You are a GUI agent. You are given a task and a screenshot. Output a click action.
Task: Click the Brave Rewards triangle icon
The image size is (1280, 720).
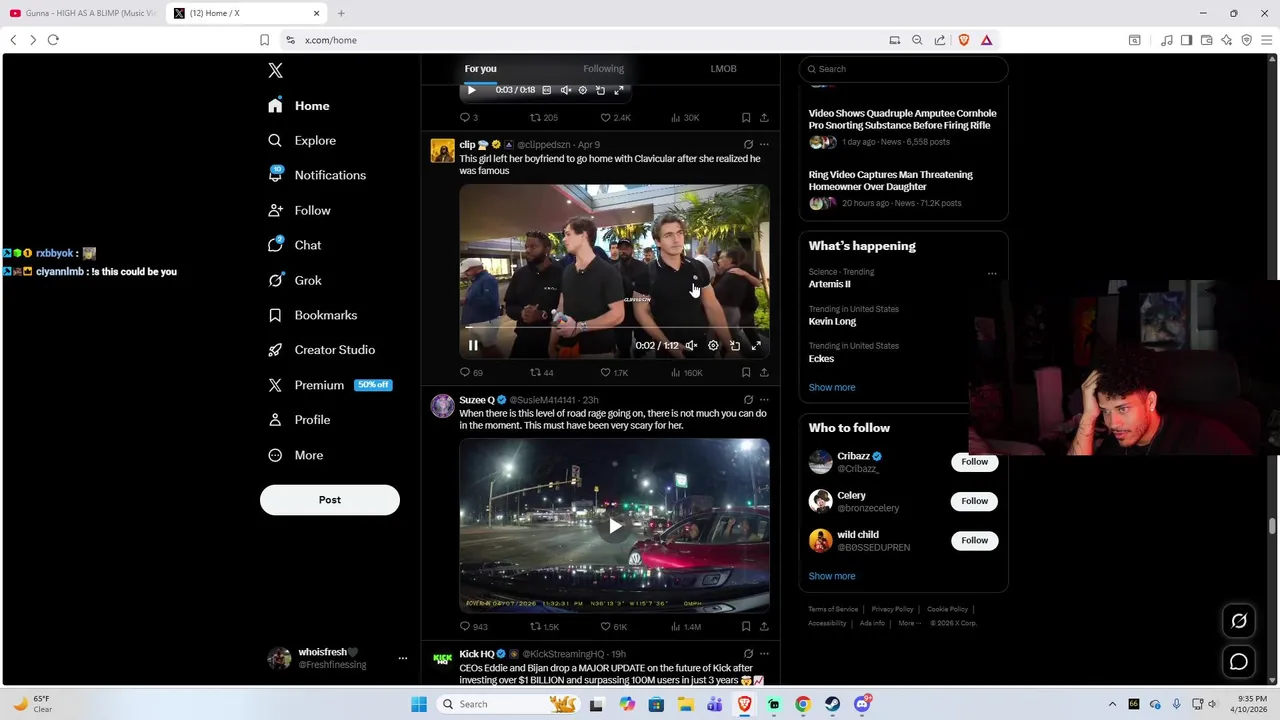(986, 40)
